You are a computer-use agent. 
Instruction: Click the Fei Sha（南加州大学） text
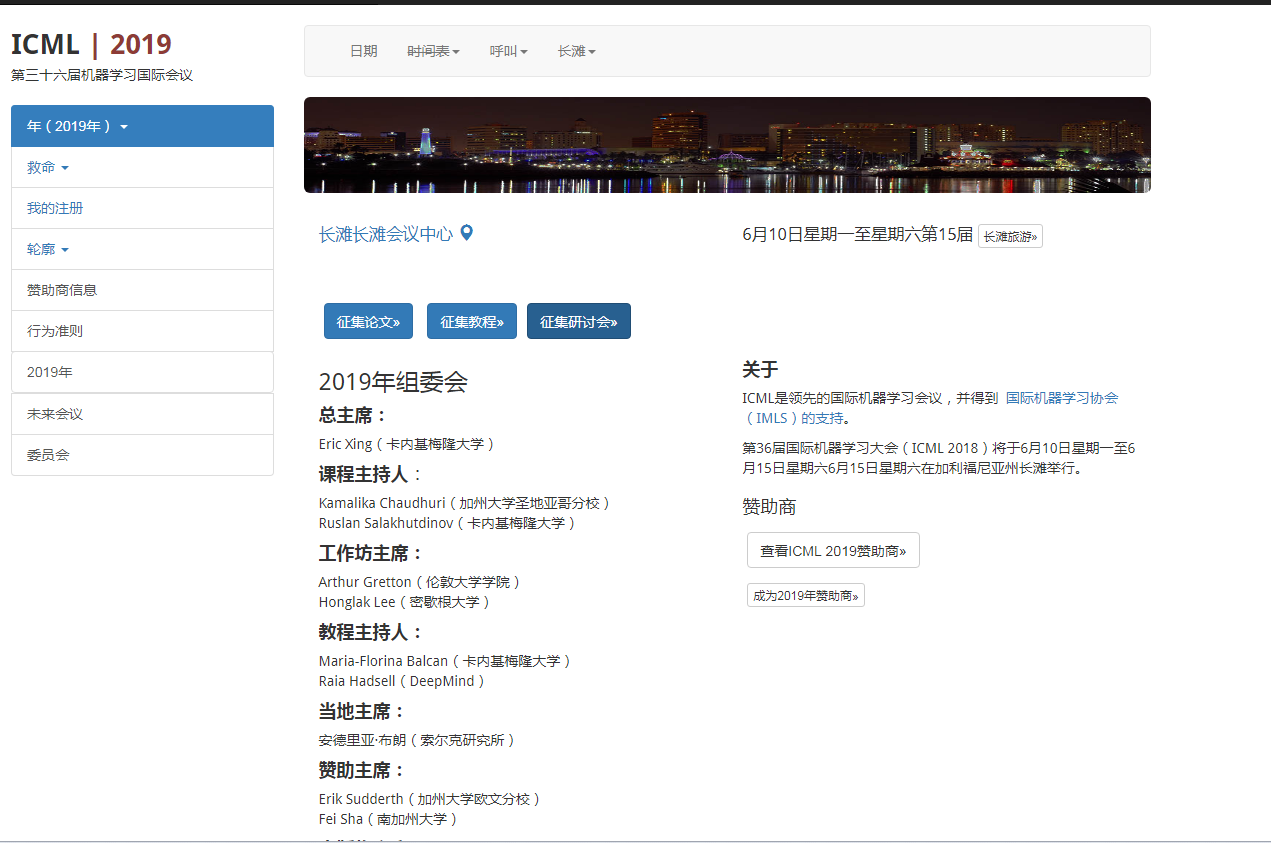(389, 819)
